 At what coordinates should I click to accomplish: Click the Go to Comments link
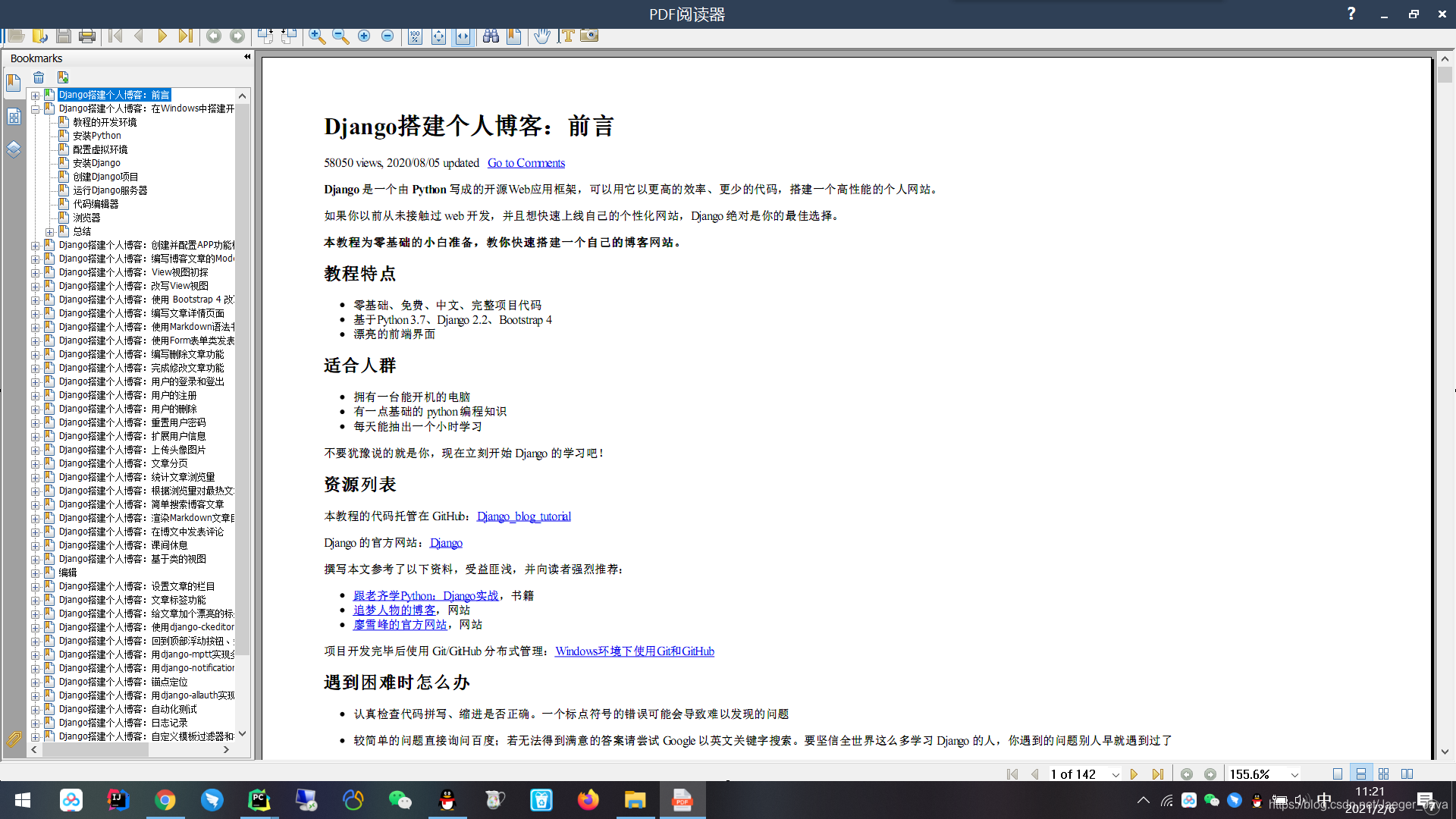pos(526,163)
